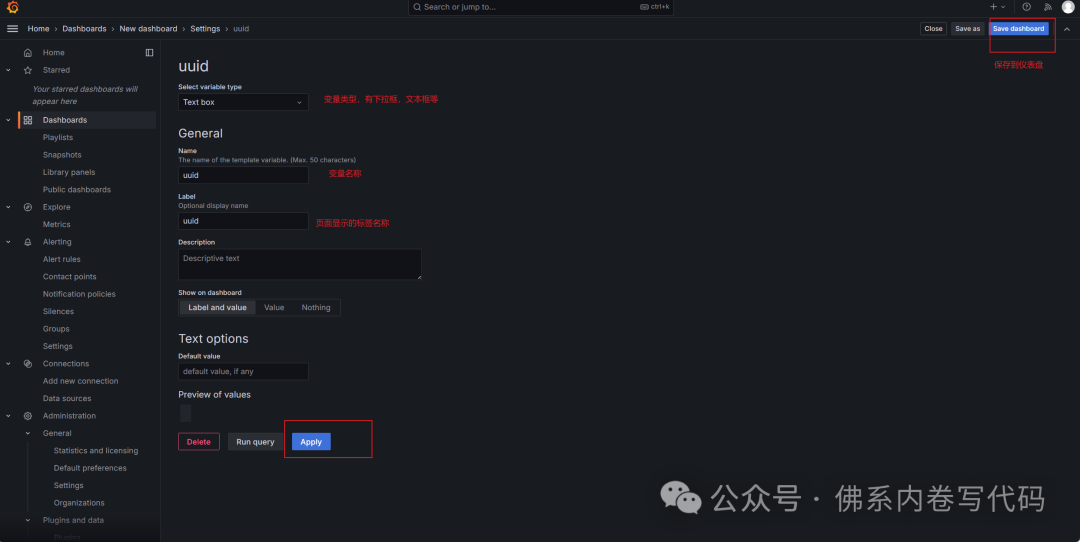
Task: Click the Run query button
Action: pyautogui.click(x=256, y=442)
